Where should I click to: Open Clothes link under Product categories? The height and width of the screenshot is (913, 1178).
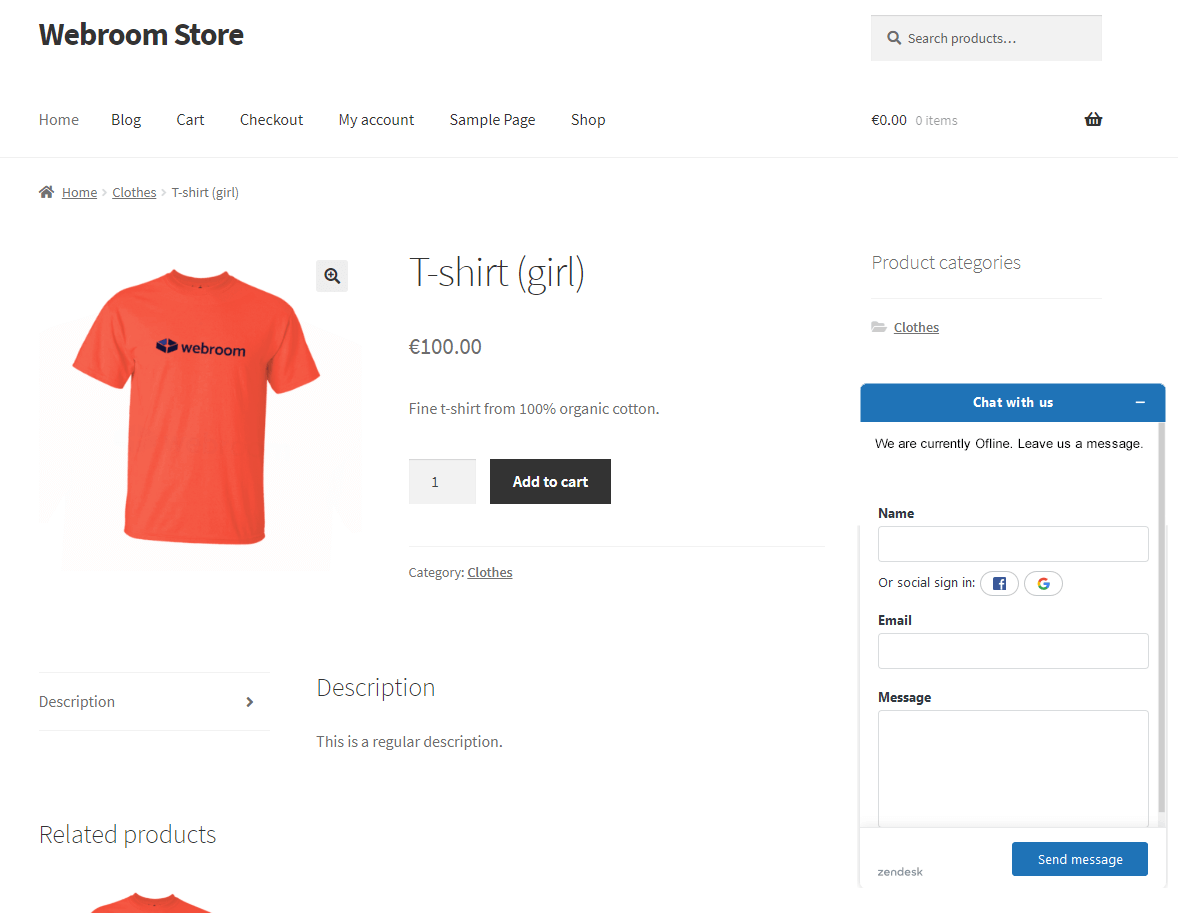tap(916, 327)
